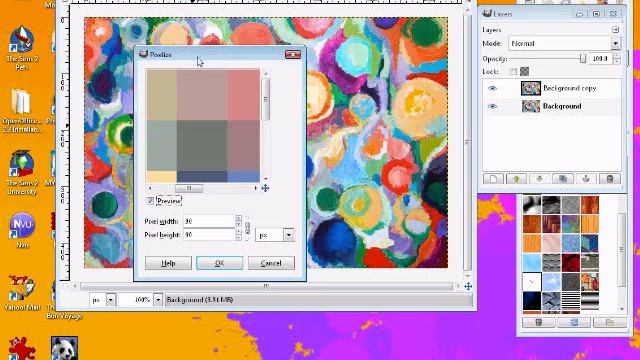Increase the Pixel width value
The height and width of the screenshot is (360, 640).
238,218
